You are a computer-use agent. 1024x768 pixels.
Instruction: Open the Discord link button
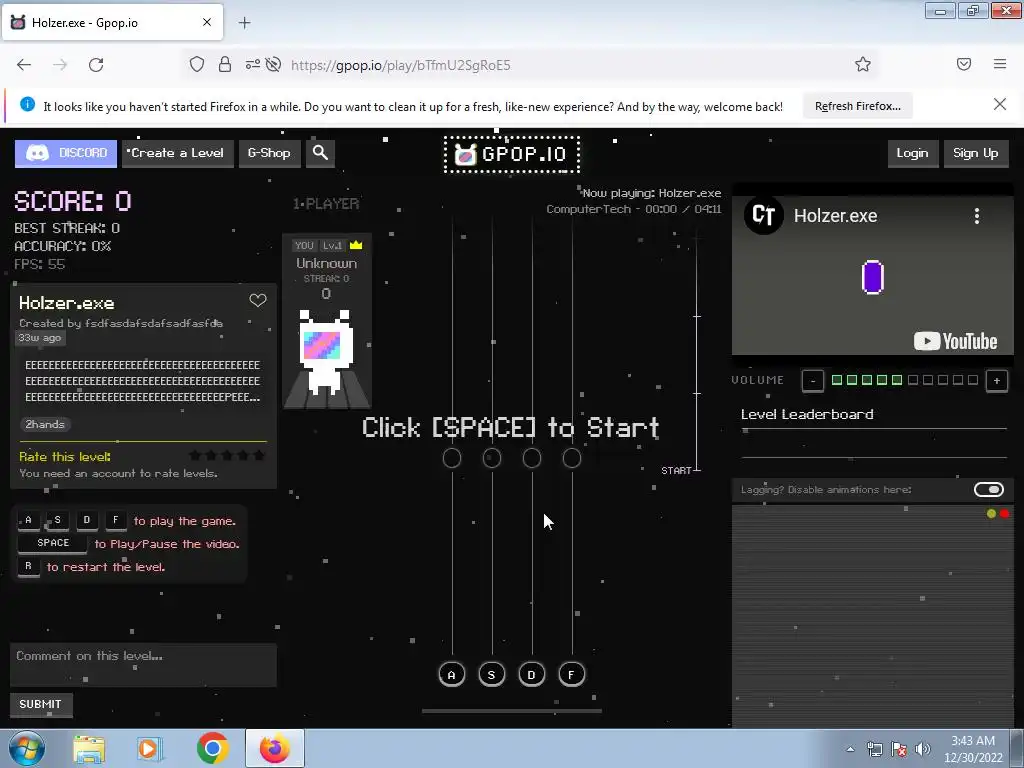pyautogui.click(x=66, y=153)
